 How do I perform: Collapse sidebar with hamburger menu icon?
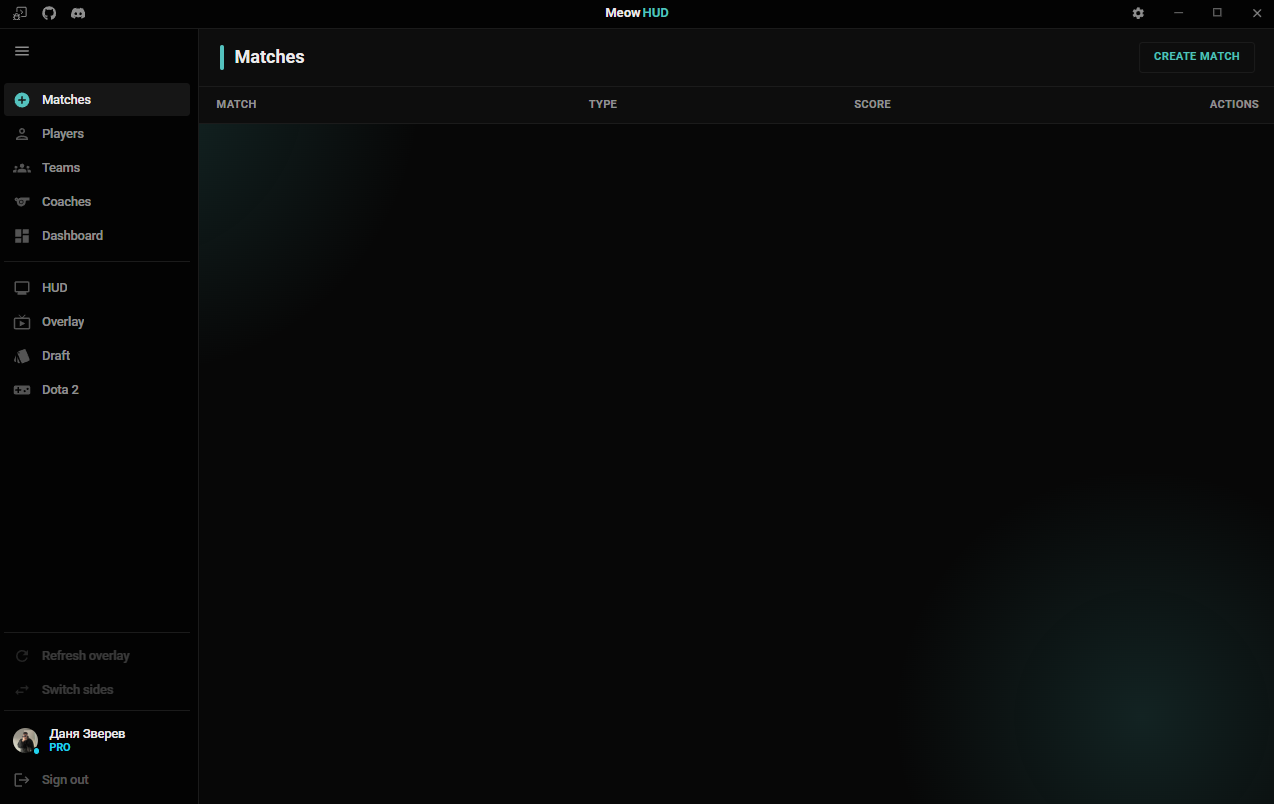click(x=22, y=51)
